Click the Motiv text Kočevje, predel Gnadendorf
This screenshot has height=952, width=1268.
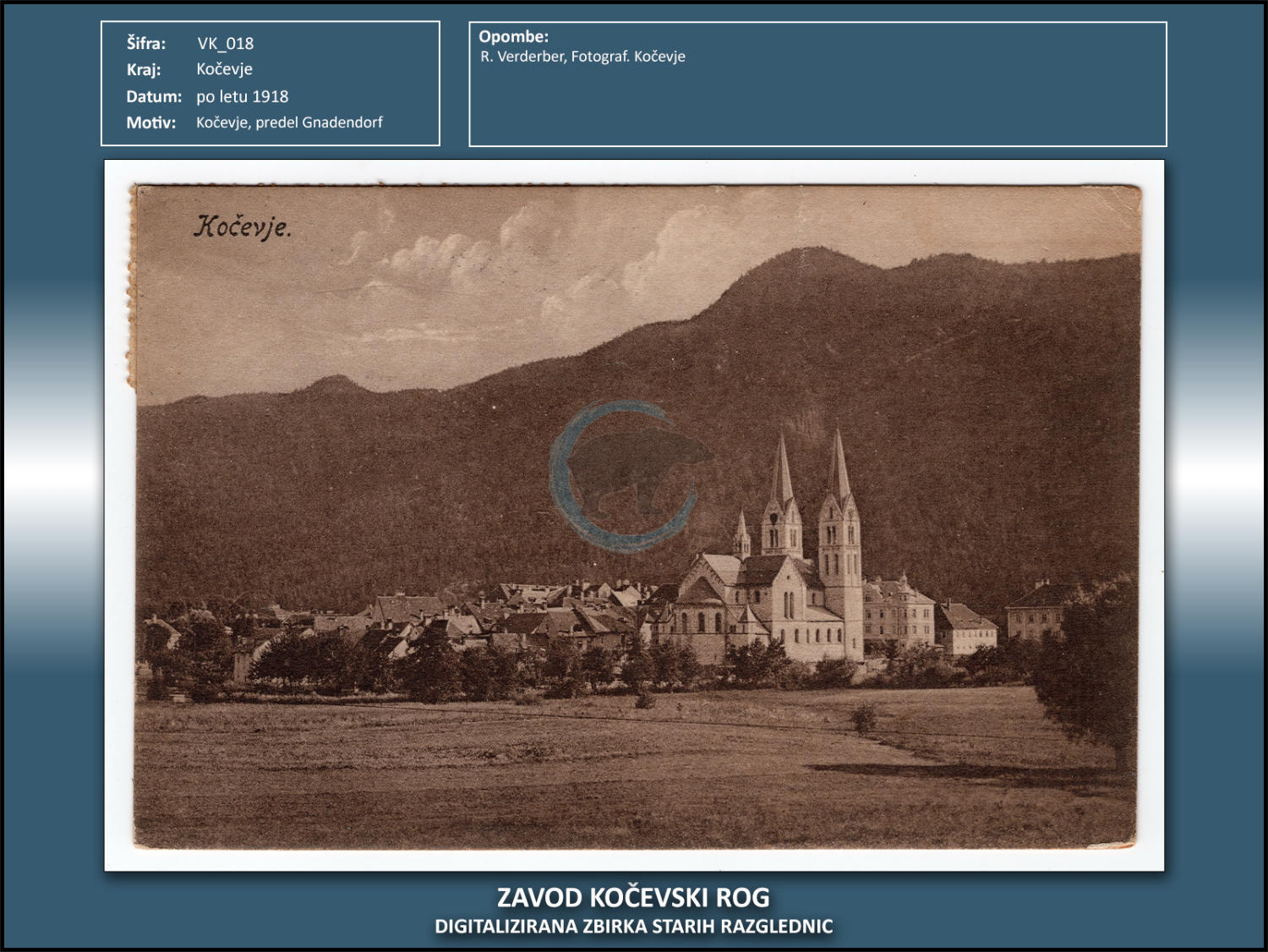click(289, 123)
